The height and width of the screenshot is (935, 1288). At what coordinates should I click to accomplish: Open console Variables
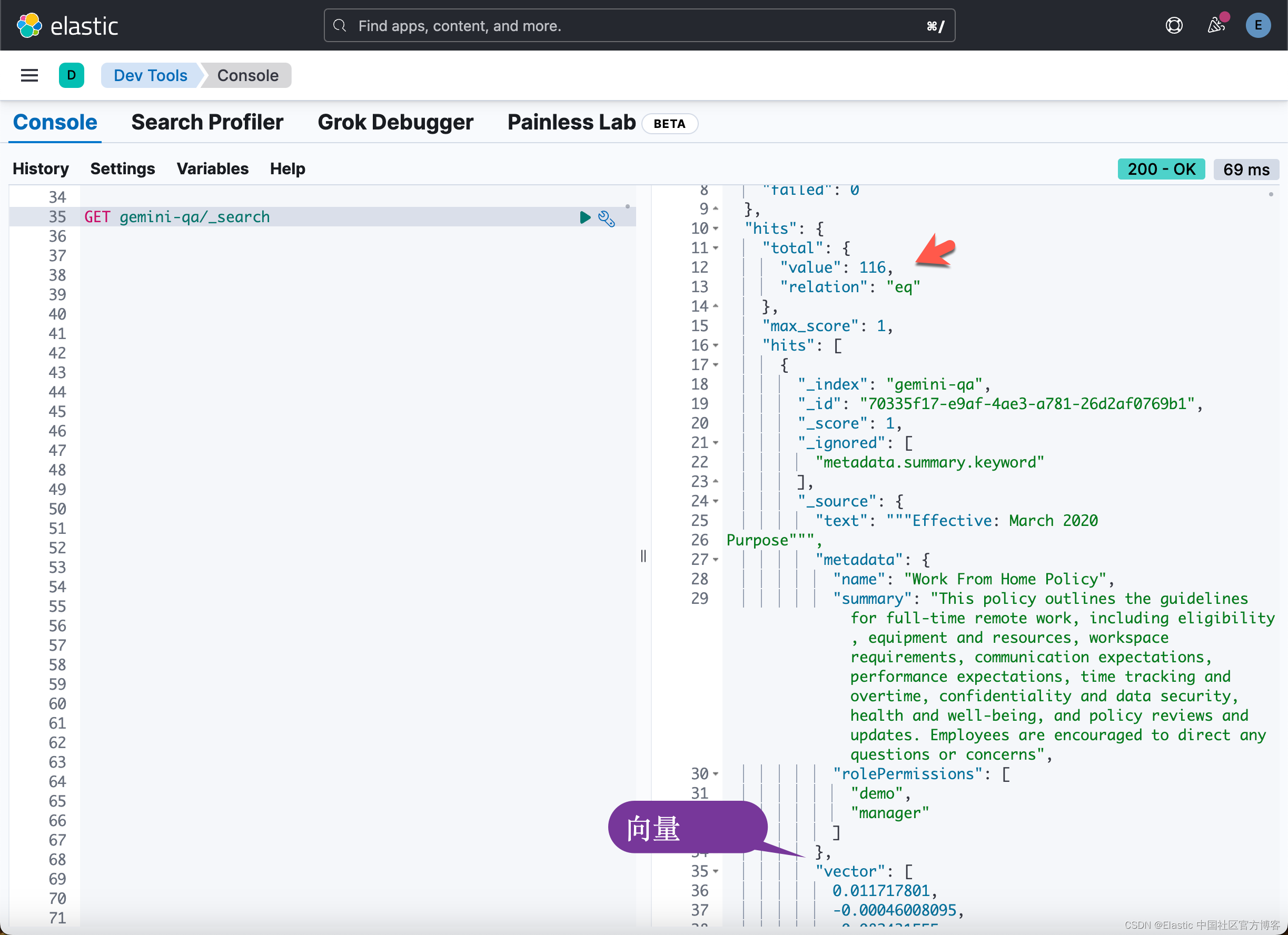pos(212,168)
